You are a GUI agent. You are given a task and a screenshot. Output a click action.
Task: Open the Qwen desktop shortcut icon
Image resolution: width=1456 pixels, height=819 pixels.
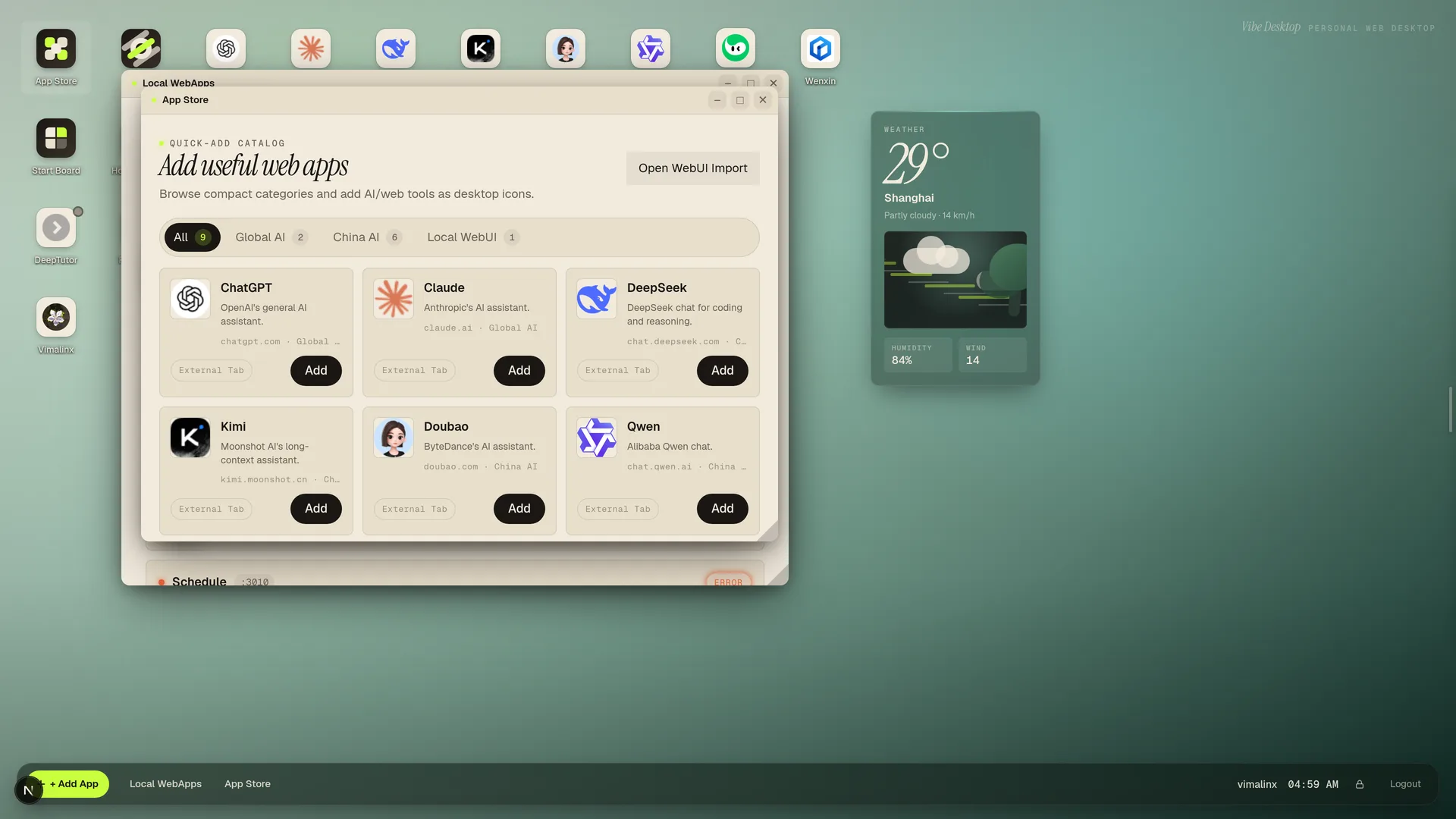(x=651, y=49)
